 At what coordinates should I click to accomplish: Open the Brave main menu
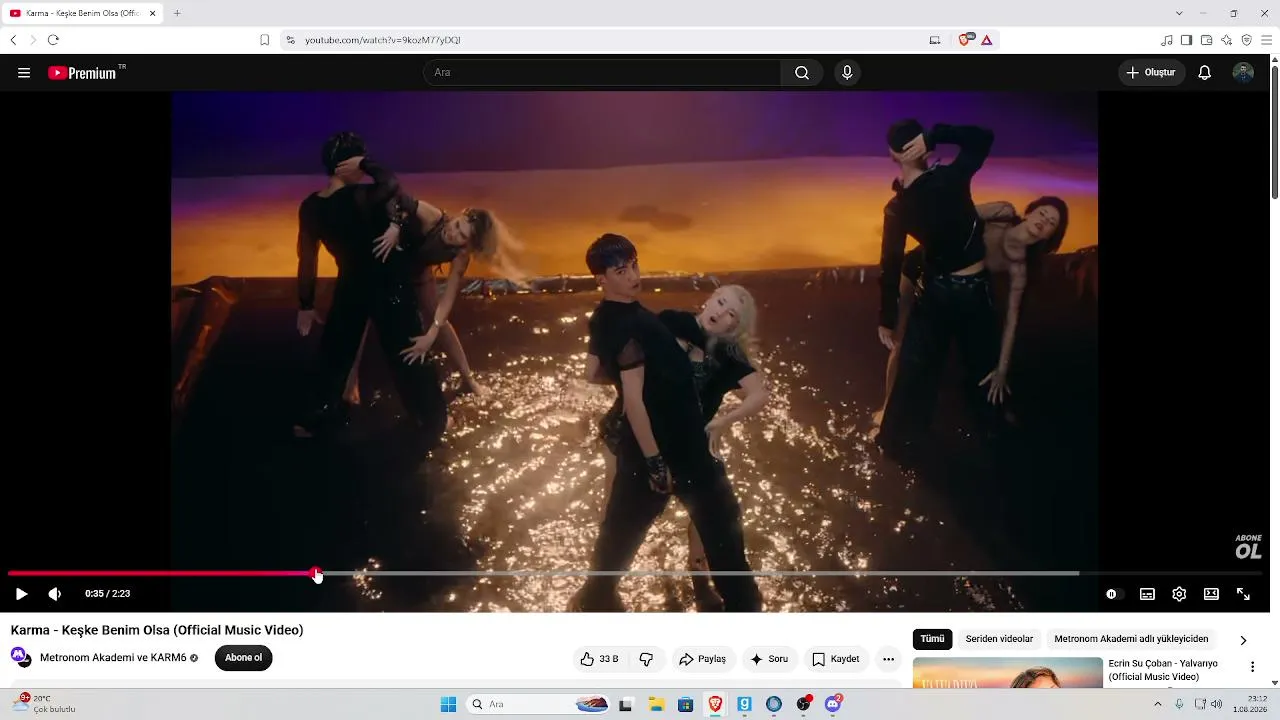coord(1266,40)
